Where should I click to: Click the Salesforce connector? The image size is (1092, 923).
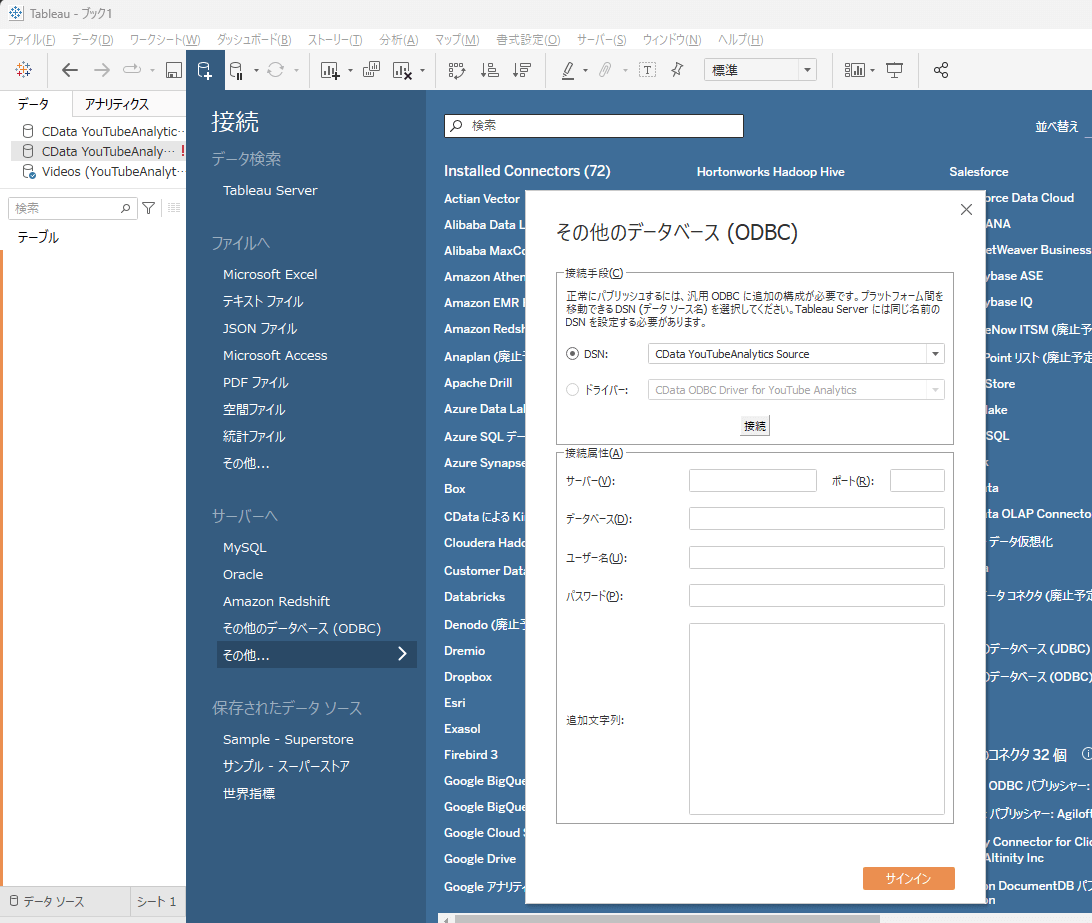click(978, 171)
